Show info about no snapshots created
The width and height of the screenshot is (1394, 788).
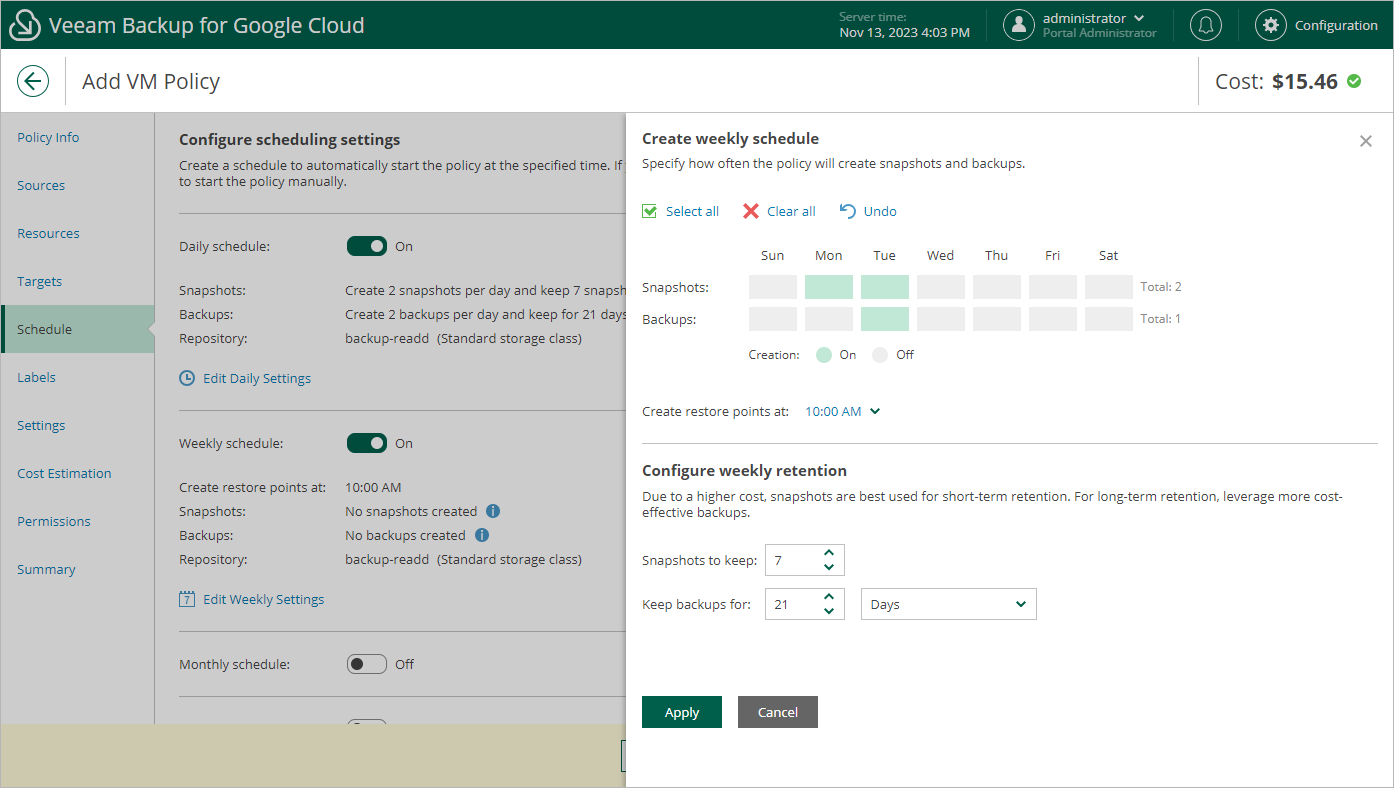pos(493,511)
